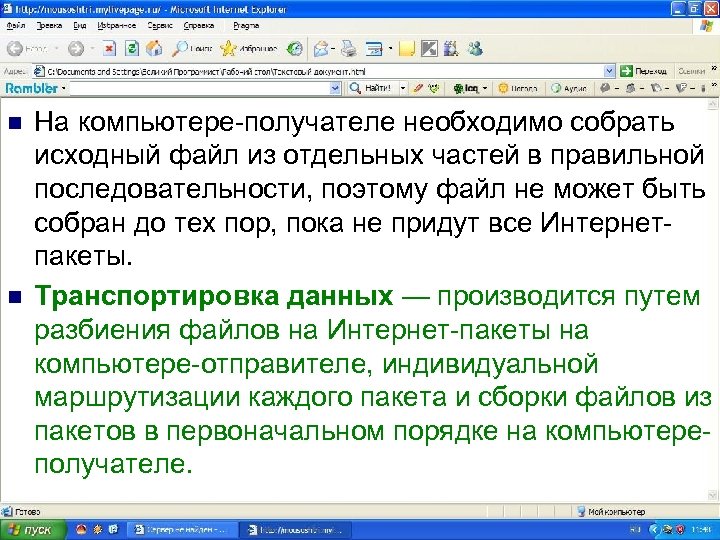
Task: Click the red hat quick launch icon
Action: (x=81, y=529)
